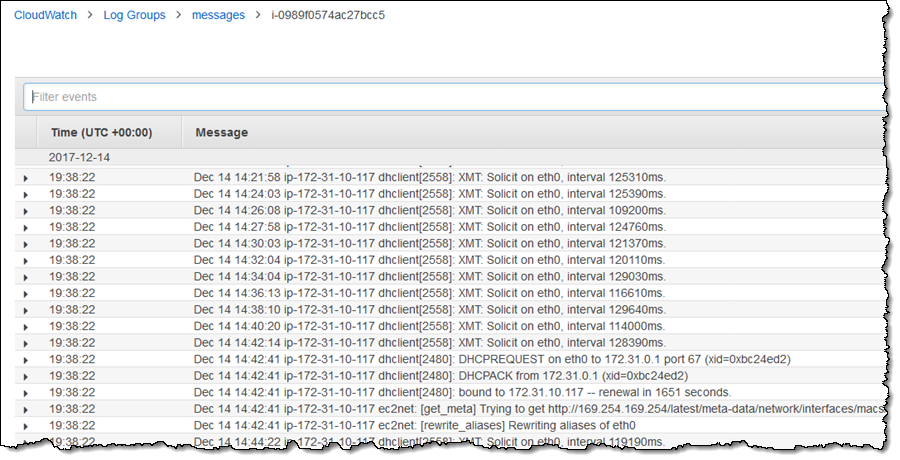Click into the Filter events field
This screenshot has width=900, height=460.
(450, 97)
